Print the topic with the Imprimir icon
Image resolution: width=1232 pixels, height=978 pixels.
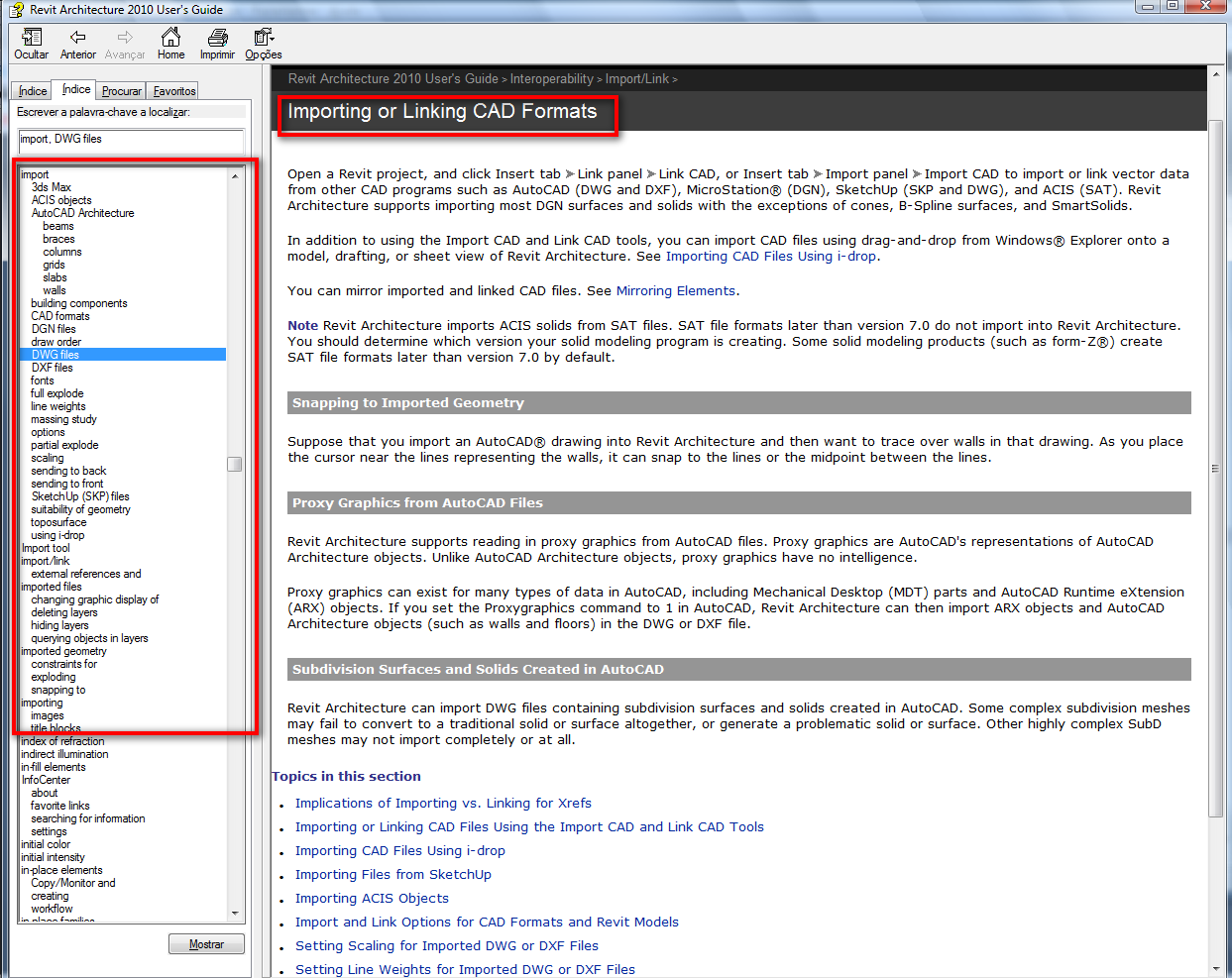point(217,38)
